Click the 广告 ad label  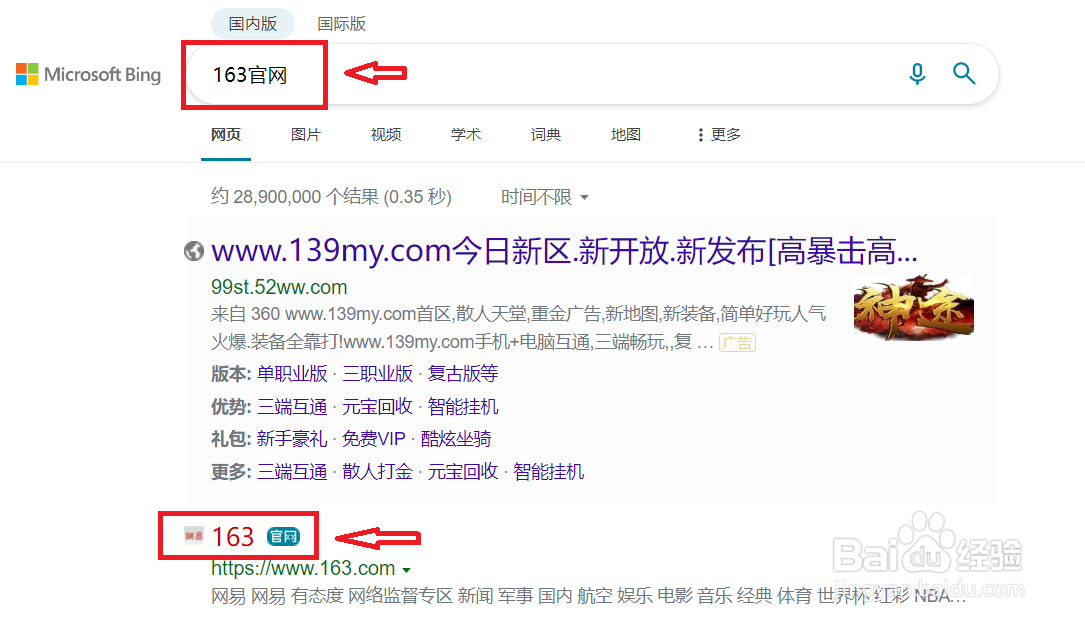(738, 343)
